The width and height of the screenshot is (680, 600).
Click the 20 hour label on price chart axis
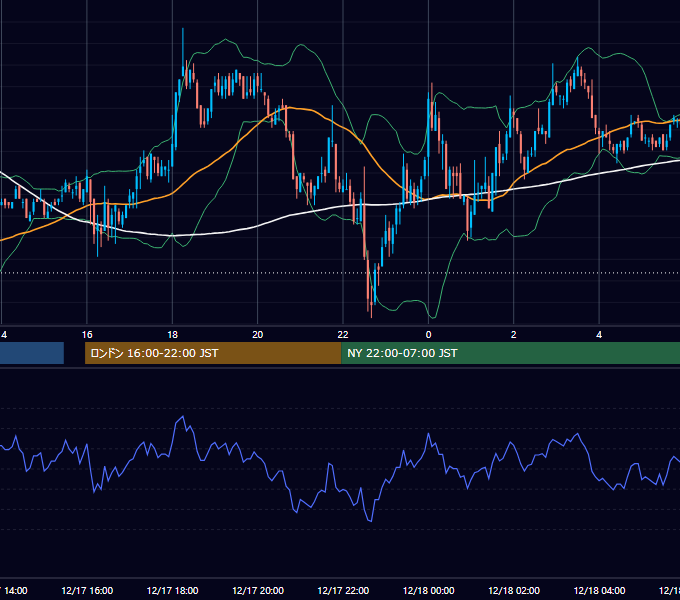pyautogui.click(x=258, y=335)
